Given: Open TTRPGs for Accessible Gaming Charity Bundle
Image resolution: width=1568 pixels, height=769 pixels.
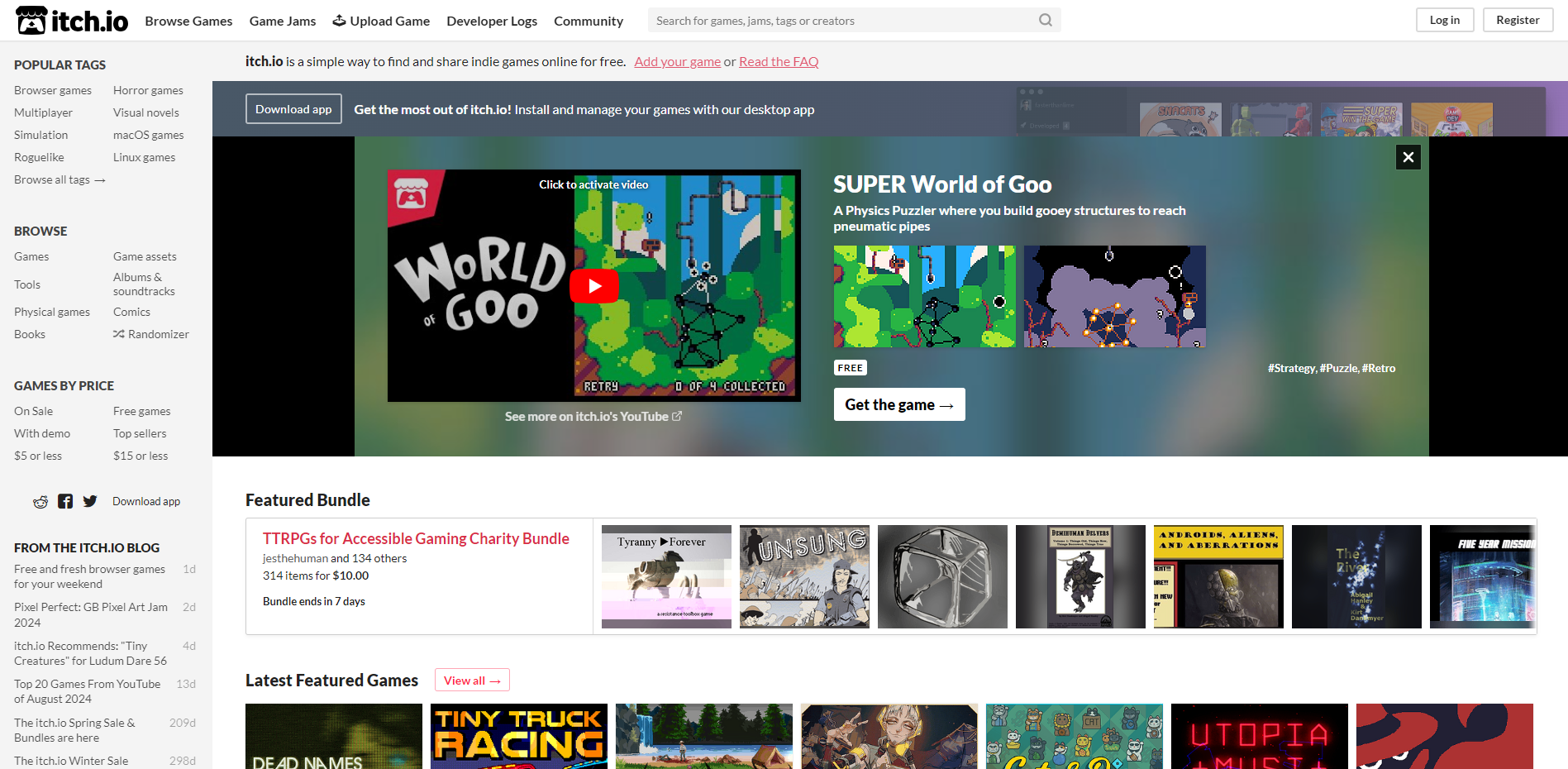Looking at the screenshot, I should pyautogui.click(x=416, y=538).
